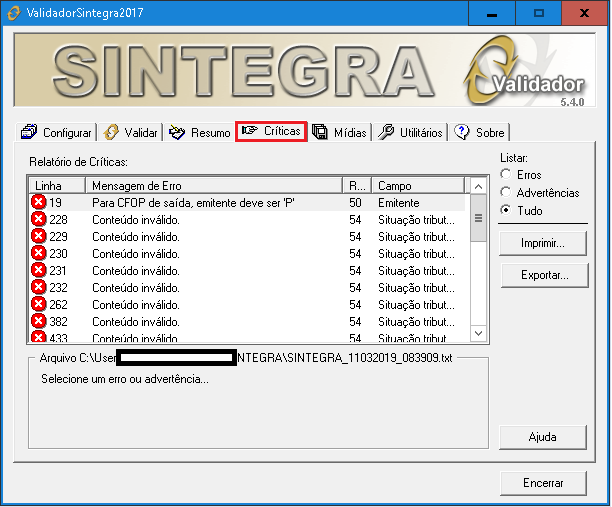Close the ValidadorSintegra2017 window
This screenshot has height=507, width=612.
click(x=584, y=13)
